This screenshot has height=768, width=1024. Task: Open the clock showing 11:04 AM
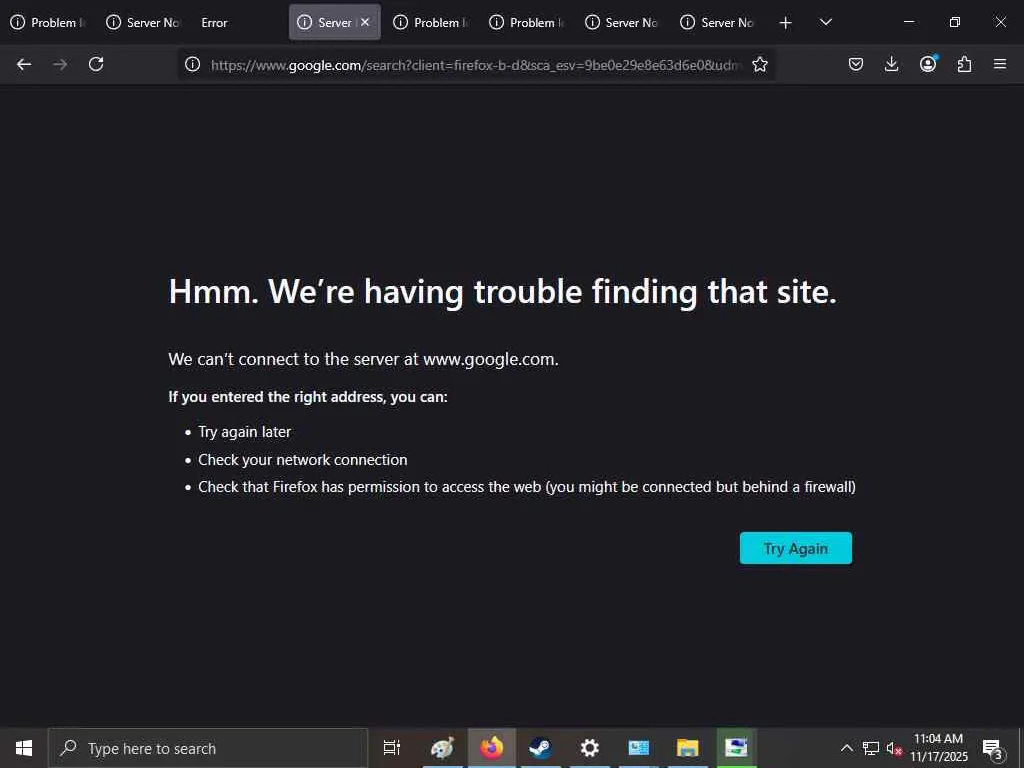[x=938, y=748]
